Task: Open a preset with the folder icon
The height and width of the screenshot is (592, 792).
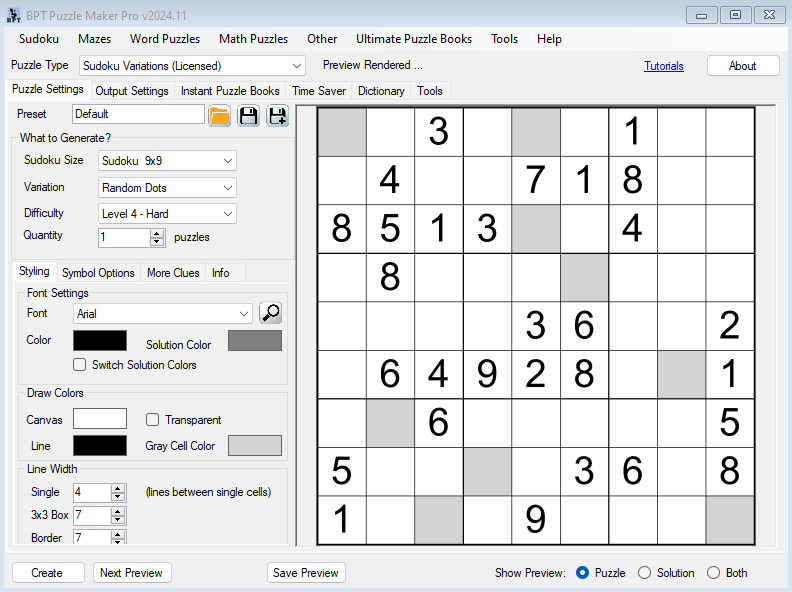Action: pyautogui.click(x=219, y=116)
